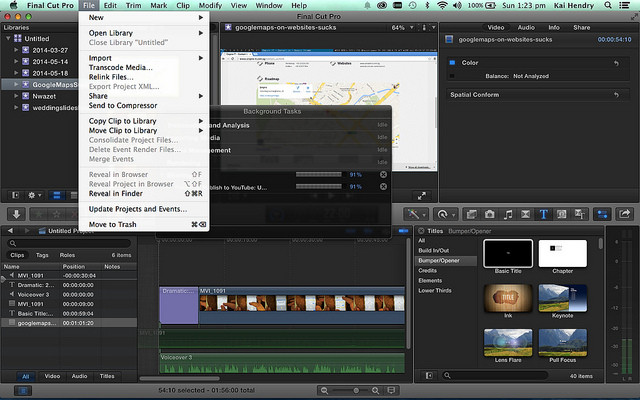
Task: Toggle the Balance checkbox
Action: (452, 76)
